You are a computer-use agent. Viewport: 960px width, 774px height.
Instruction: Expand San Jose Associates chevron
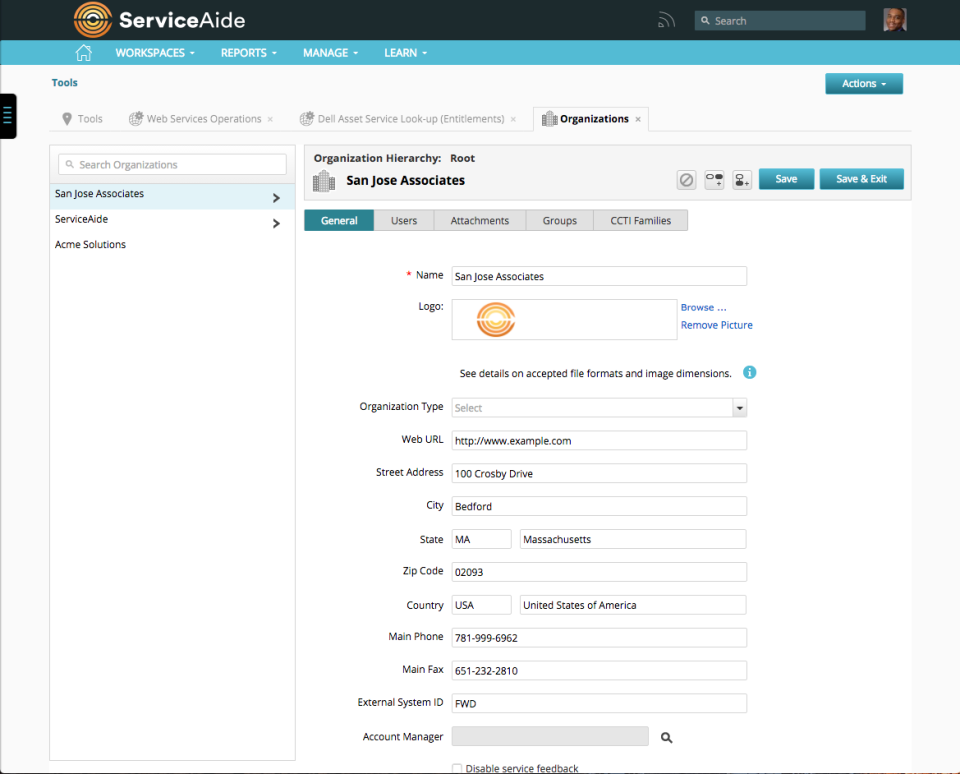(276, 198)
